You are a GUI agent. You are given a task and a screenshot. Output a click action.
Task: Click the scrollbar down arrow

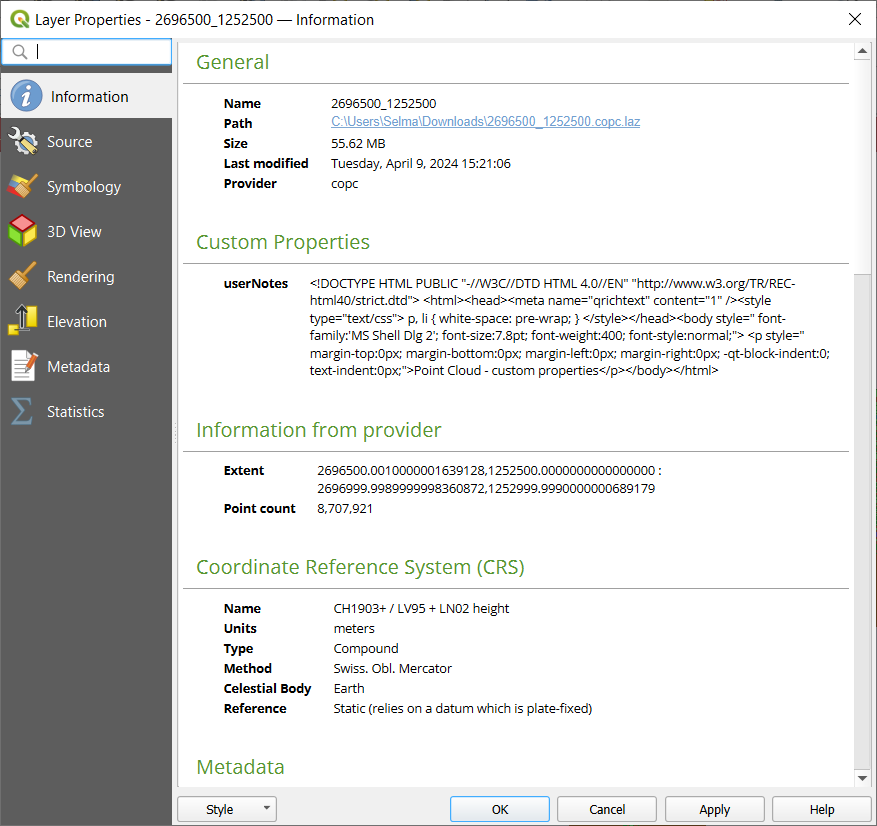(863, 778)
